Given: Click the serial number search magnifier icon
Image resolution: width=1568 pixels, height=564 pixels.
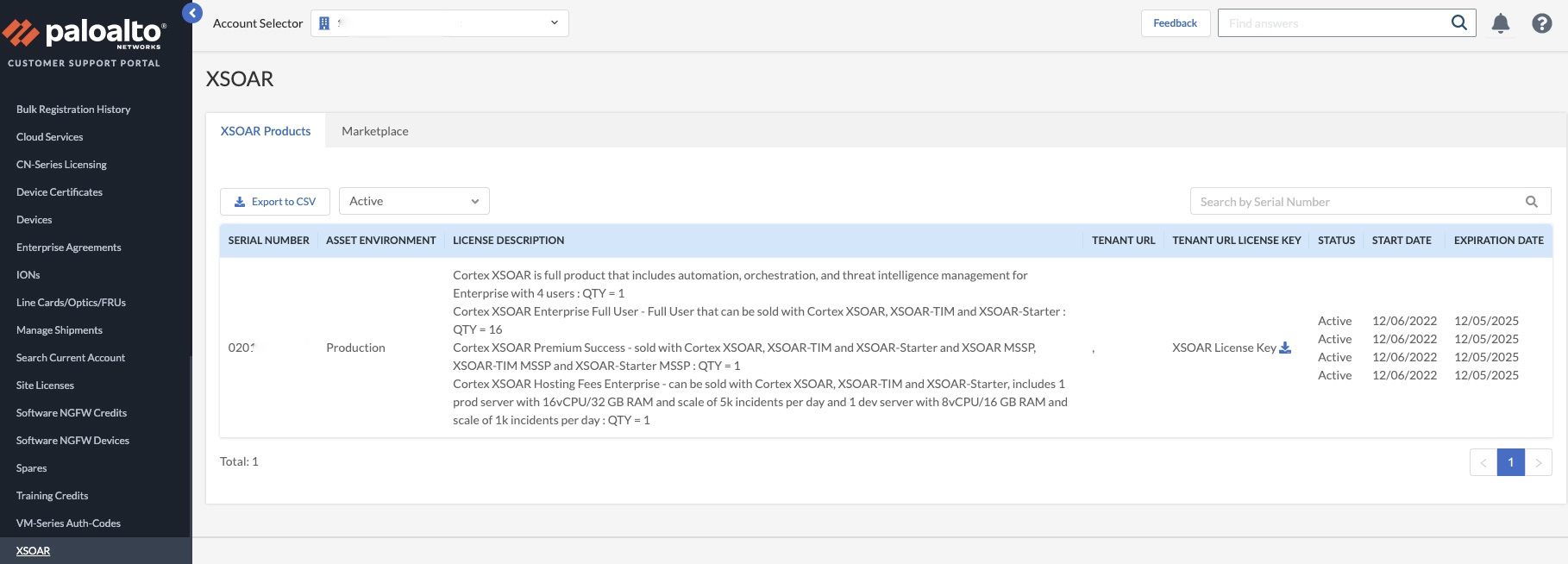Looking at the screenshot, I should pos(1532,202).
